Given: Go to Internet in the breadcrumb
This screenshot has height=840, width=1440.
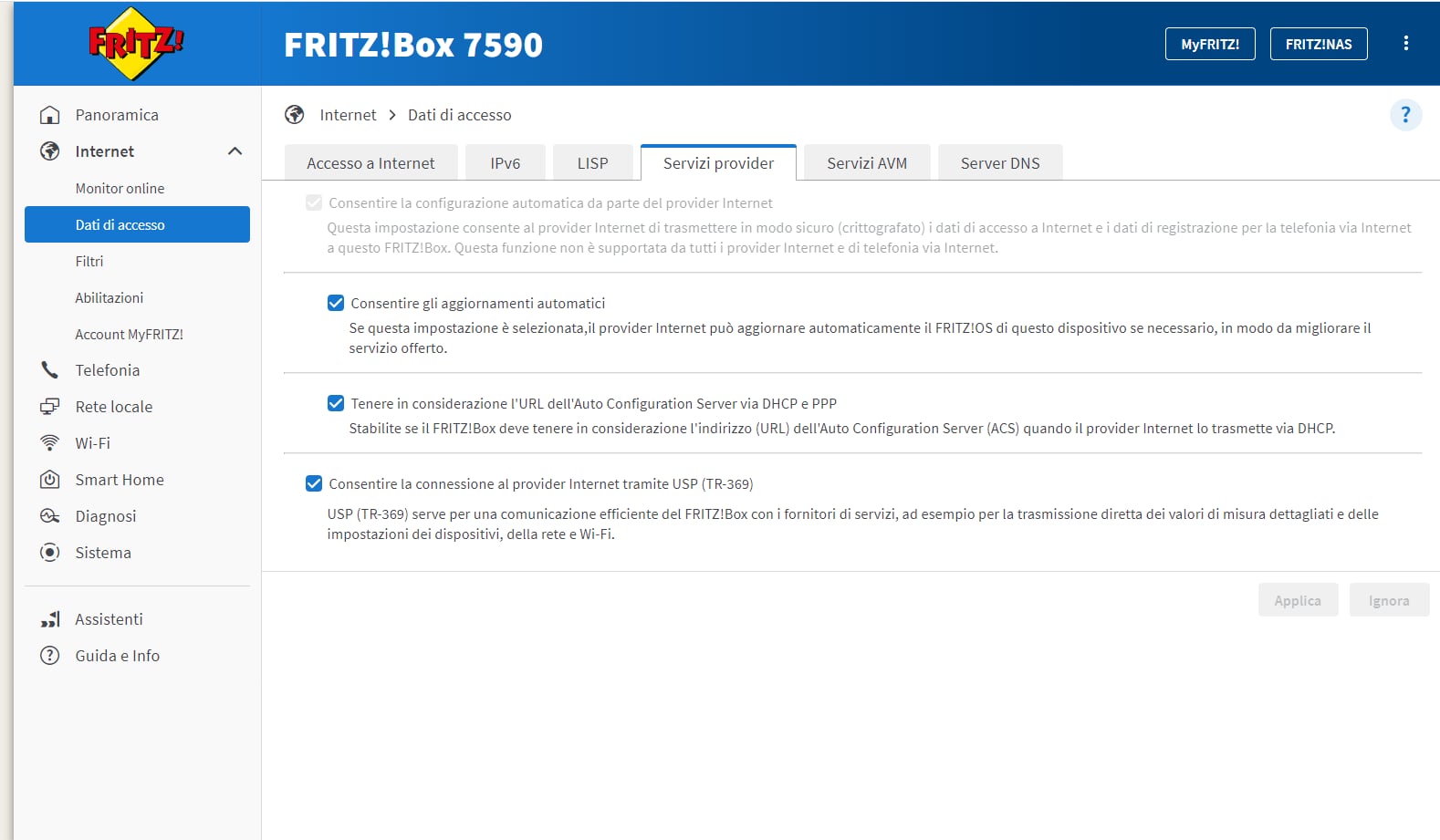Looking at the screenshot, I should coord(348,115).
